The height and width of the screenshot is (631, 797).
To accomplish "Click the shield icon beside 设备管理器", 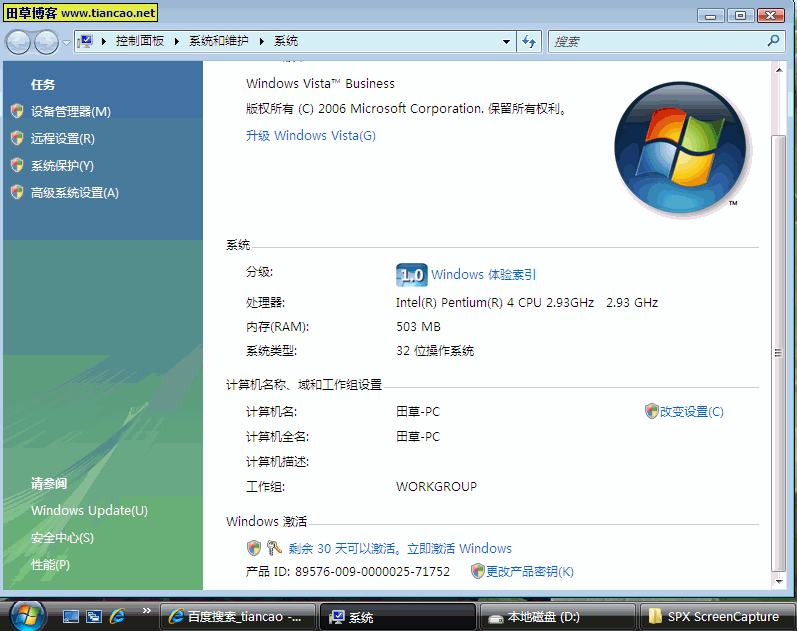I will pyautogui.click(x=17, y=111).
